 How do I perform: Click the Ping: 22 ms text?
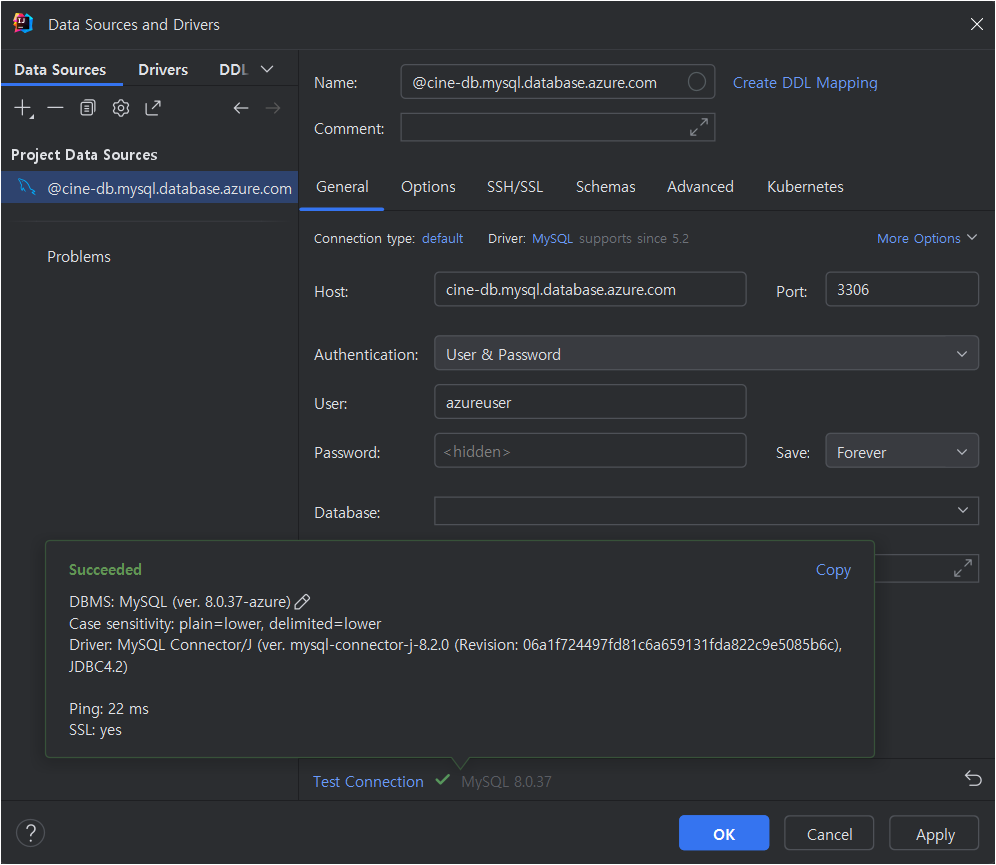109,709
